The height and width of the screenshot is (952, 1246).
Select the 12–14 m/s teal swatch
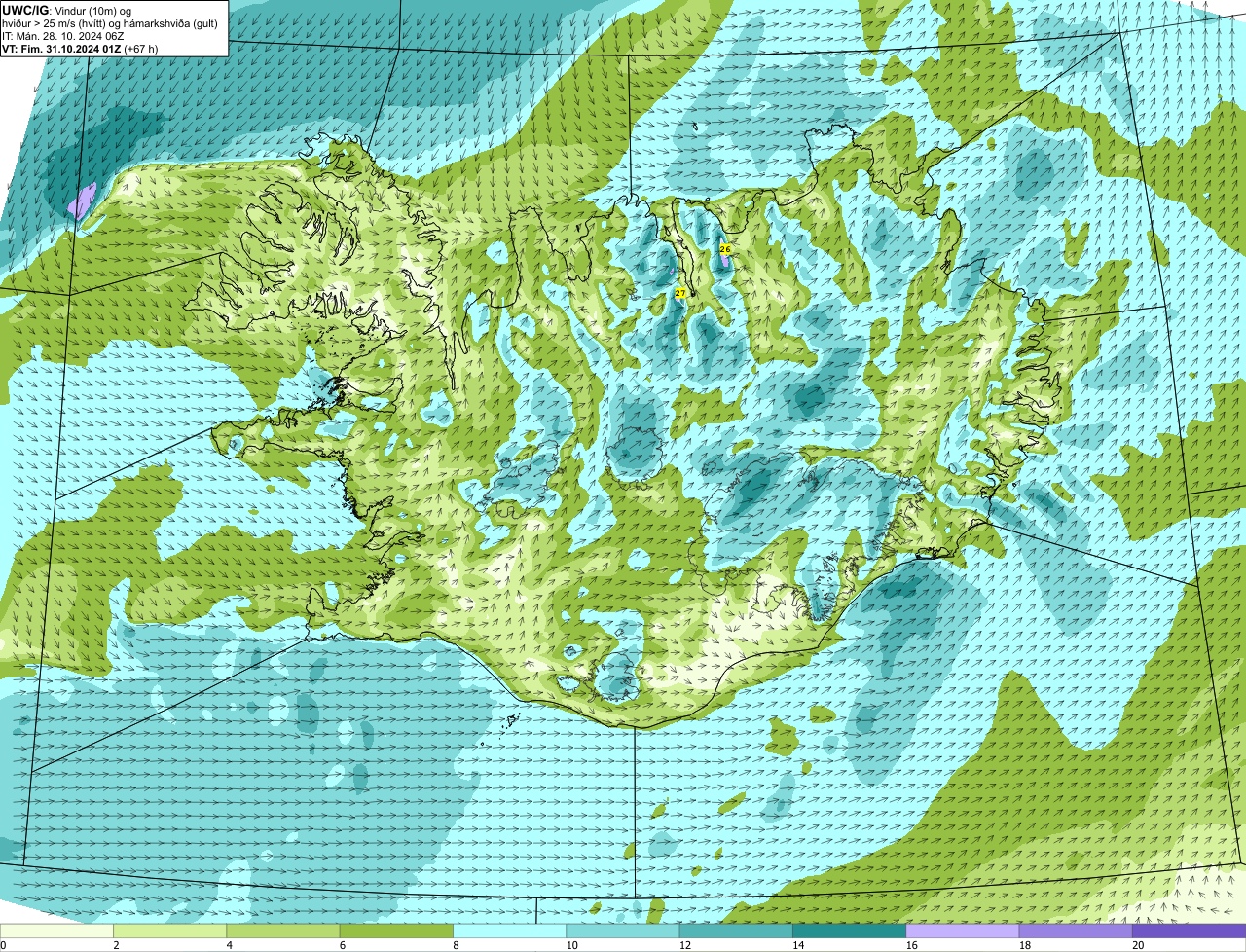(736, 932)
